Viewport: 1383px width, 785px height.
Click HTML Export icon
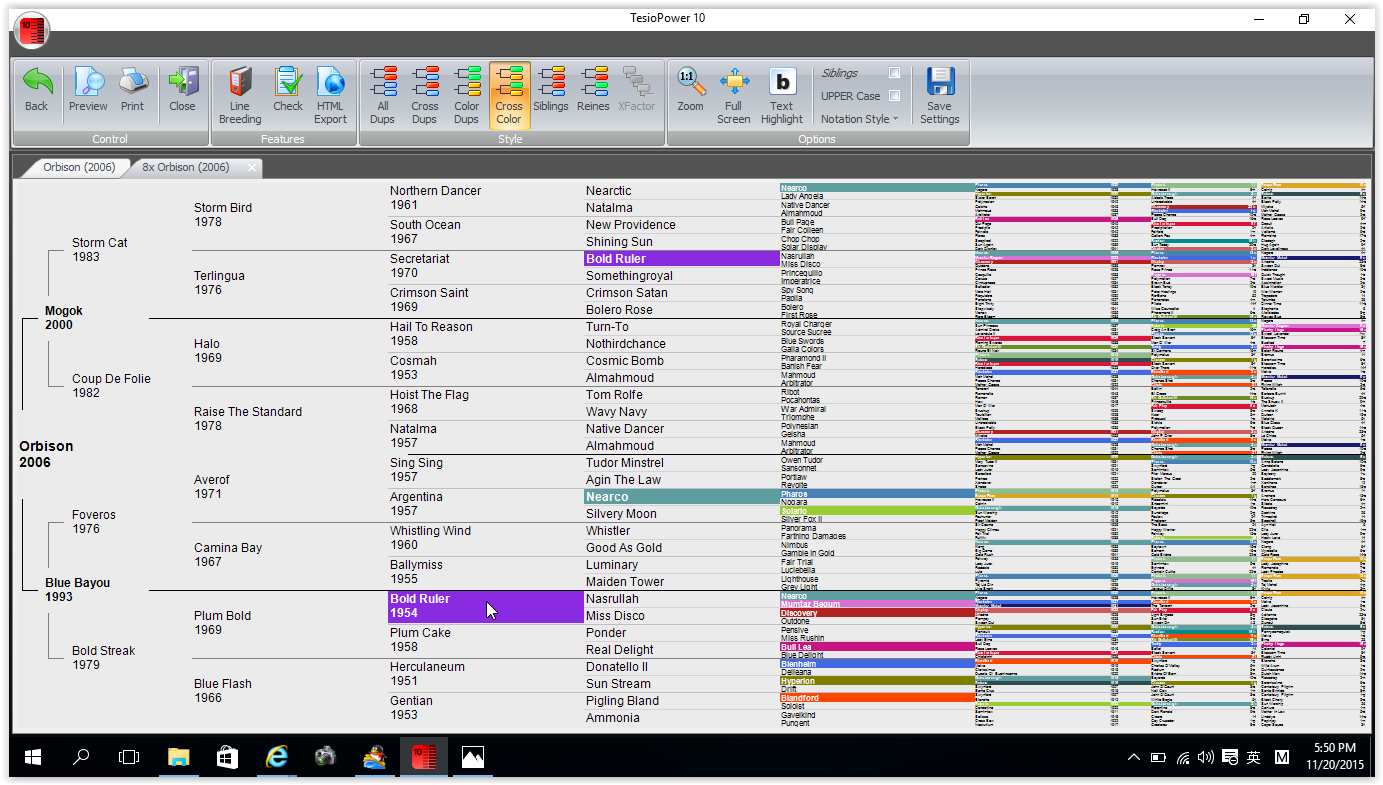(330, 83)
